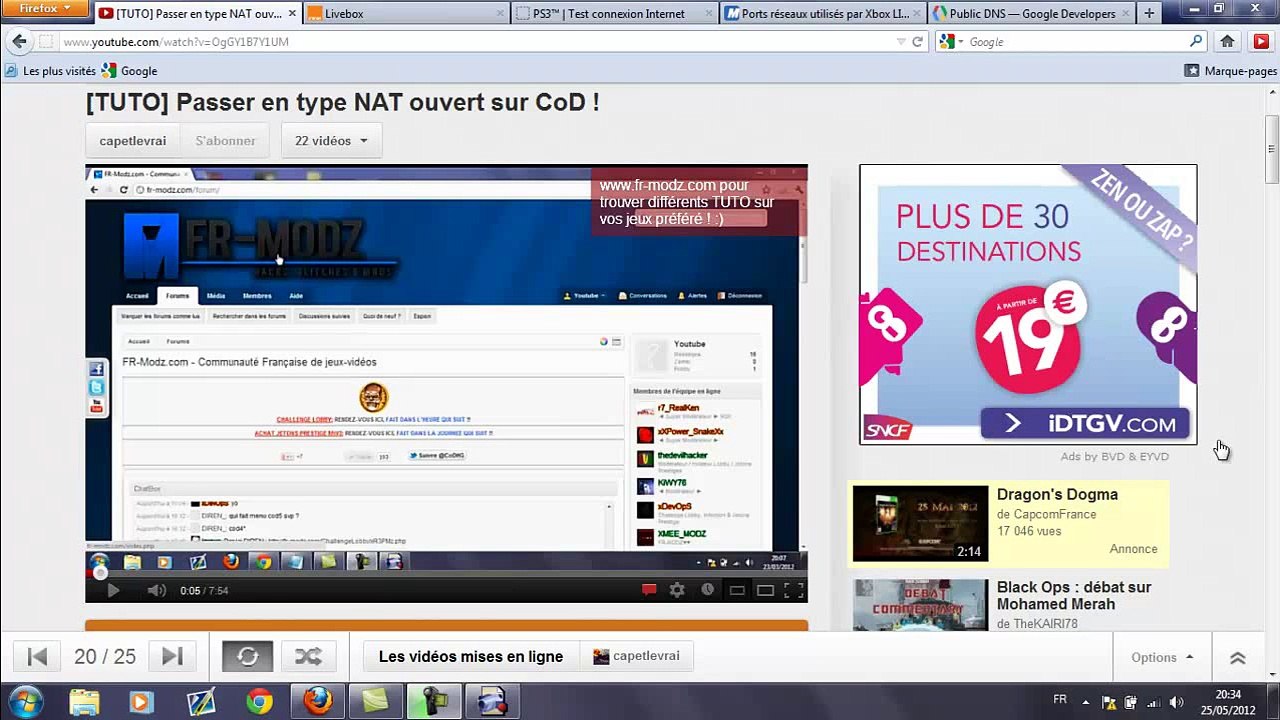Viewport: 1280px width, 720px height.
Task: Show hidden system tray icons
Action: click(1086, 701)
